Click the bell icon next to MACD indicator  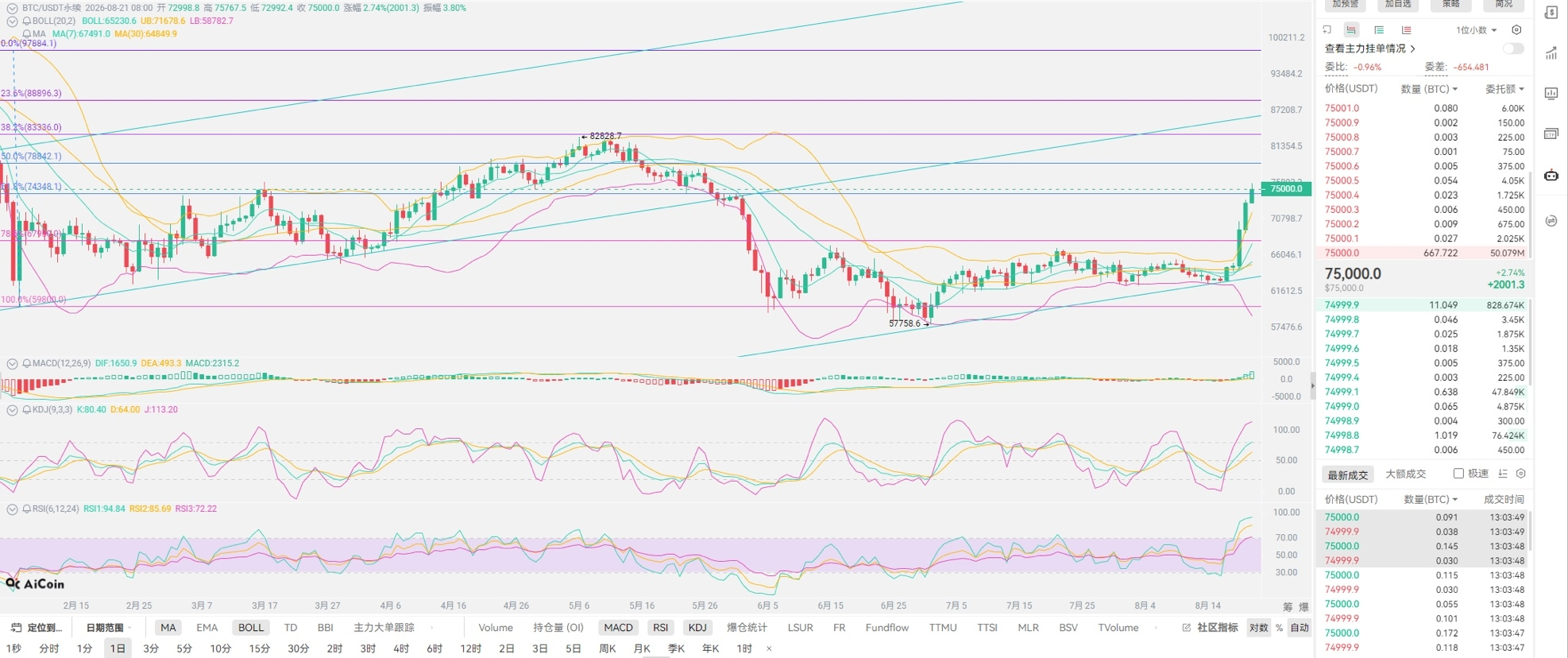click(x=27, y=363)
